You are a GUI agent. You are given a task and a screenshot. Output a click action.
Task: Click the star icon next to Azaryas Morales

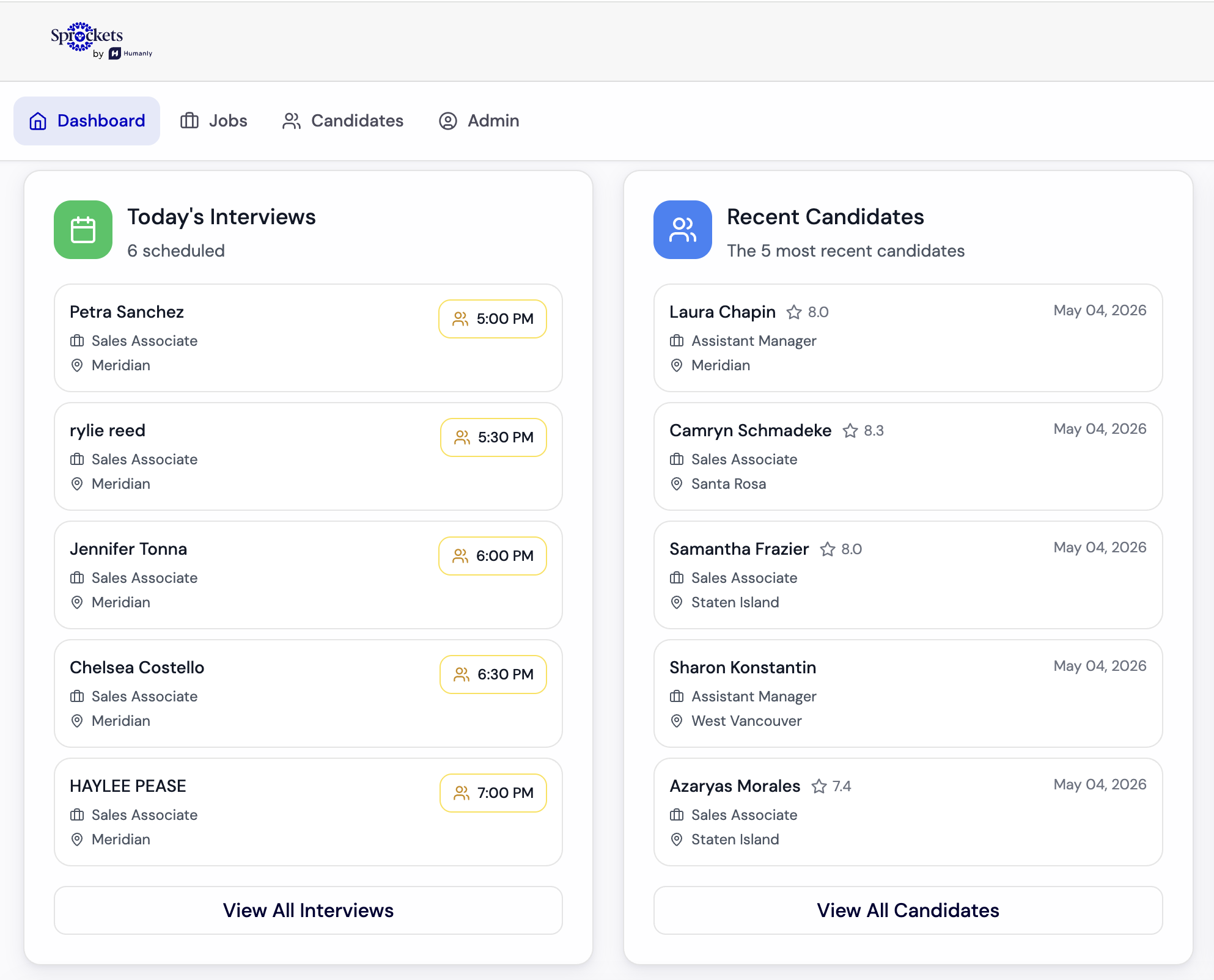coord(819,786)
